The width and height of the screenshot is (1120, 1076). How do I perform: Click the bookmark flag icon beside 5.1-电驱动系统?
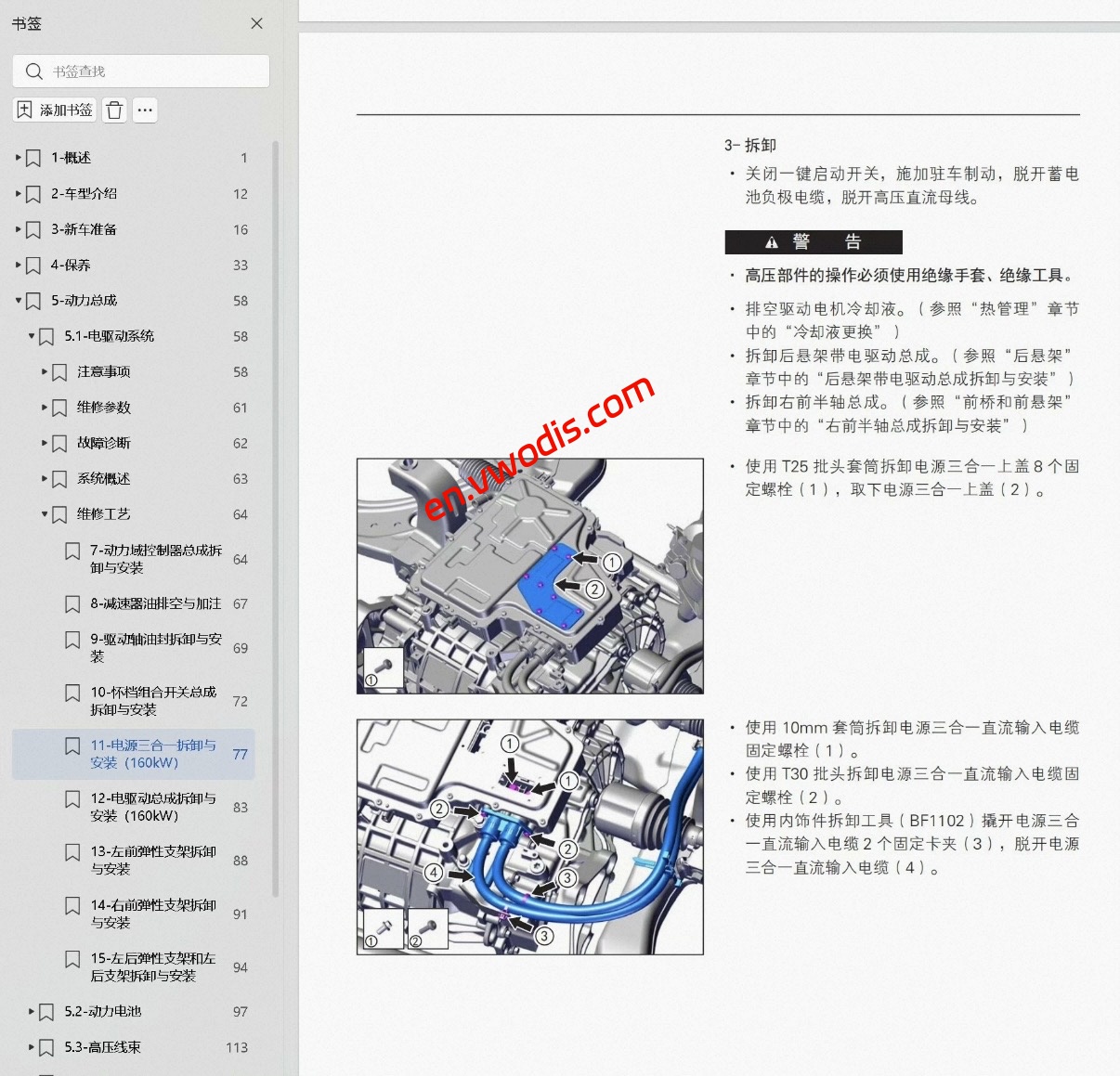pos(47,336)
